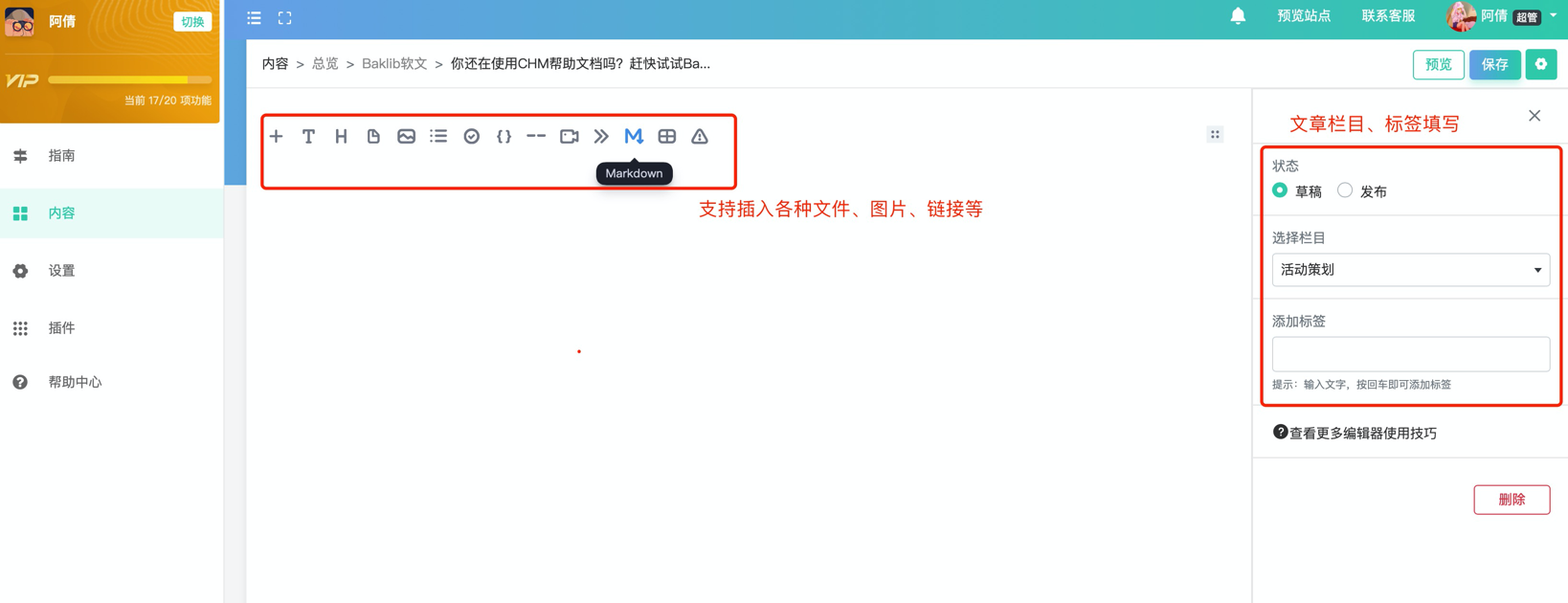Image resolution: width=1568 pixels, height=603 pixels.
Task: Click the plus add-block icon in editor toolbar
Action: point(277,137)
